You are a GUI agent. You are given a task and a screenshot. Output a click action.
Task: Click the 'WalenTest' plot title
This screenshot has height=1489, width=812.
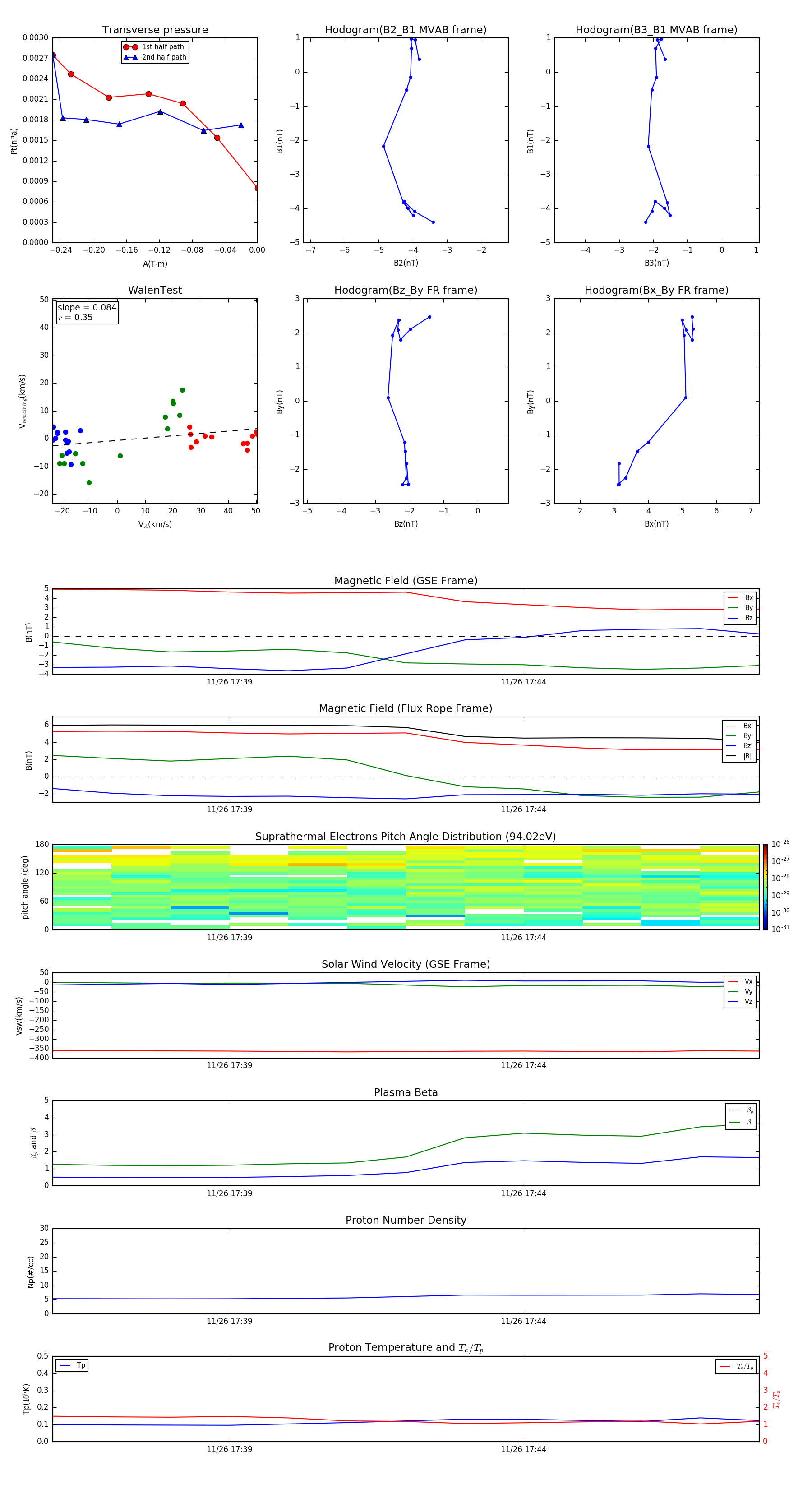(x=155, y=290)
